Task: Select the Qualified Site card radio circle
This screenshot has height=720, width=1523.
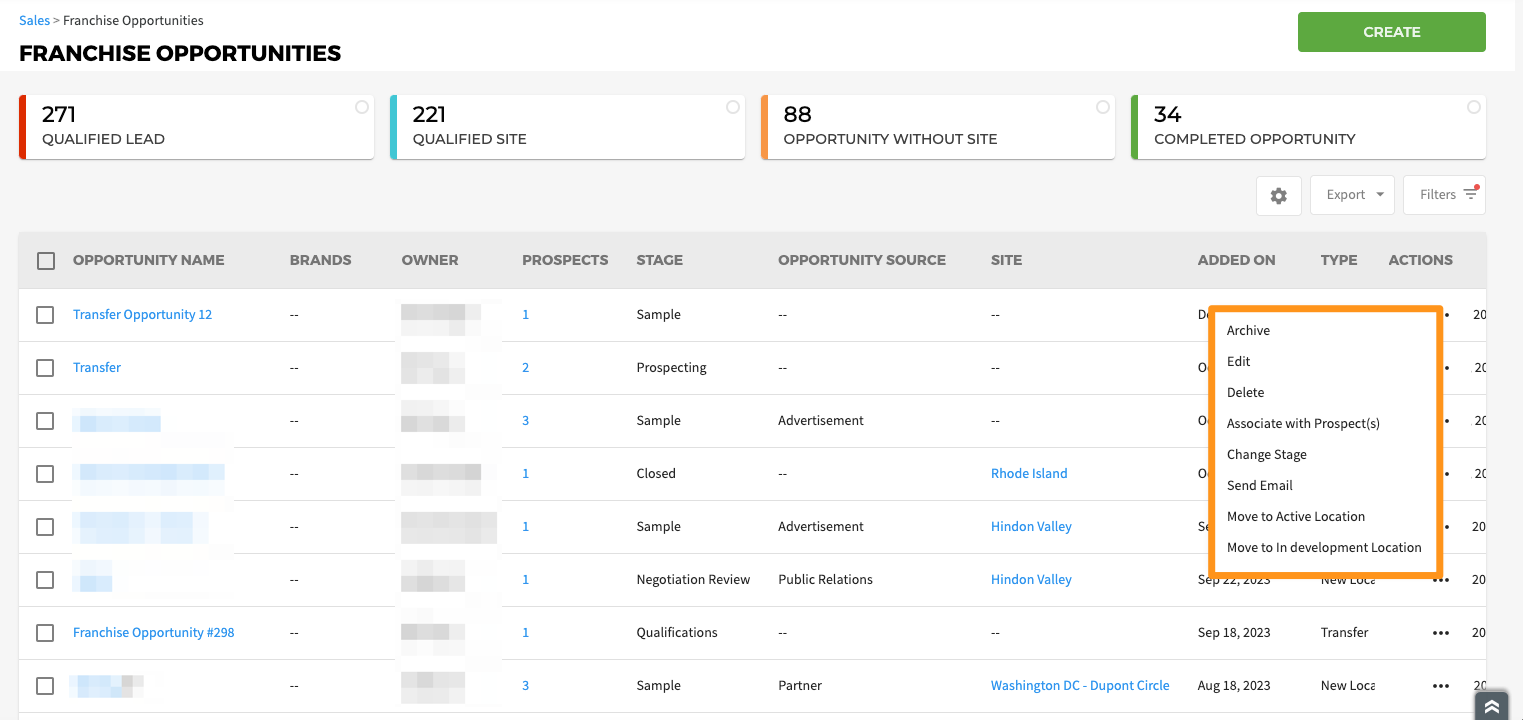Action: click(x=733, y=107)
